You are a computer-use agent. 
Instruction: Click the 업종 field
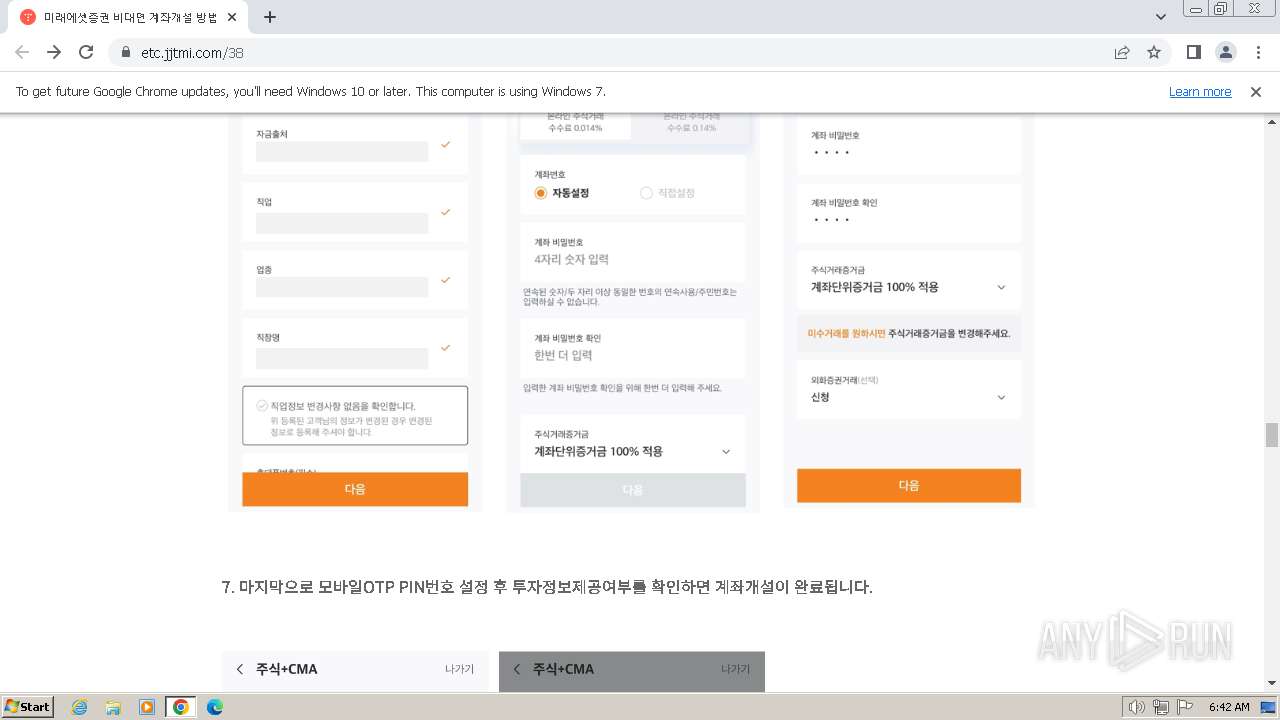[342, 287]
